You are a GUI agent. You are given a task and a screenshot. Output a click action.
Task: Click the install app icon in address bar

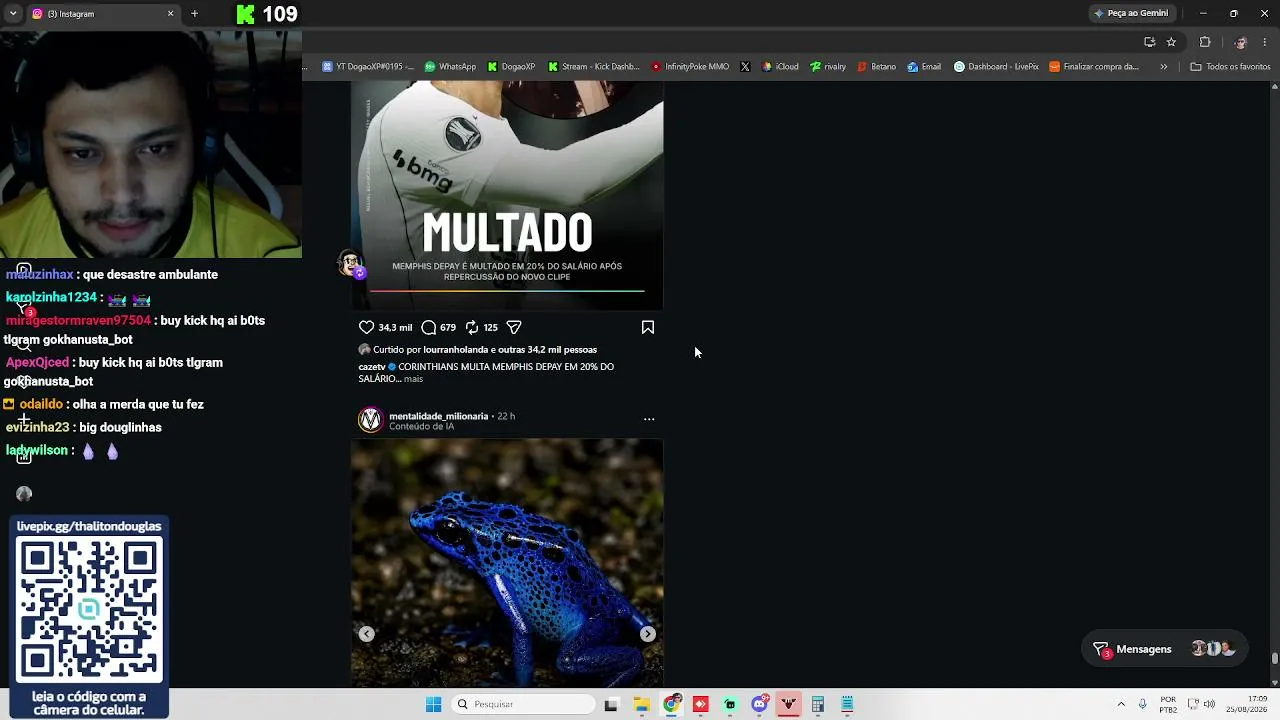[x=1149, y=42]
